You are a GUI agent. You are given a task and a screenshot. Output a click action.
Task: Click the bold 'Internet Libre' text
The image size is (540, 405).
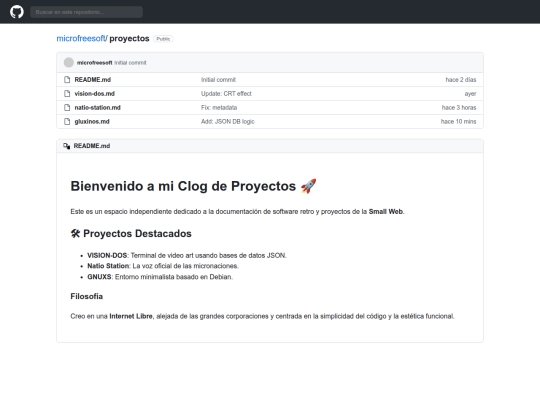tap(131, 316)
